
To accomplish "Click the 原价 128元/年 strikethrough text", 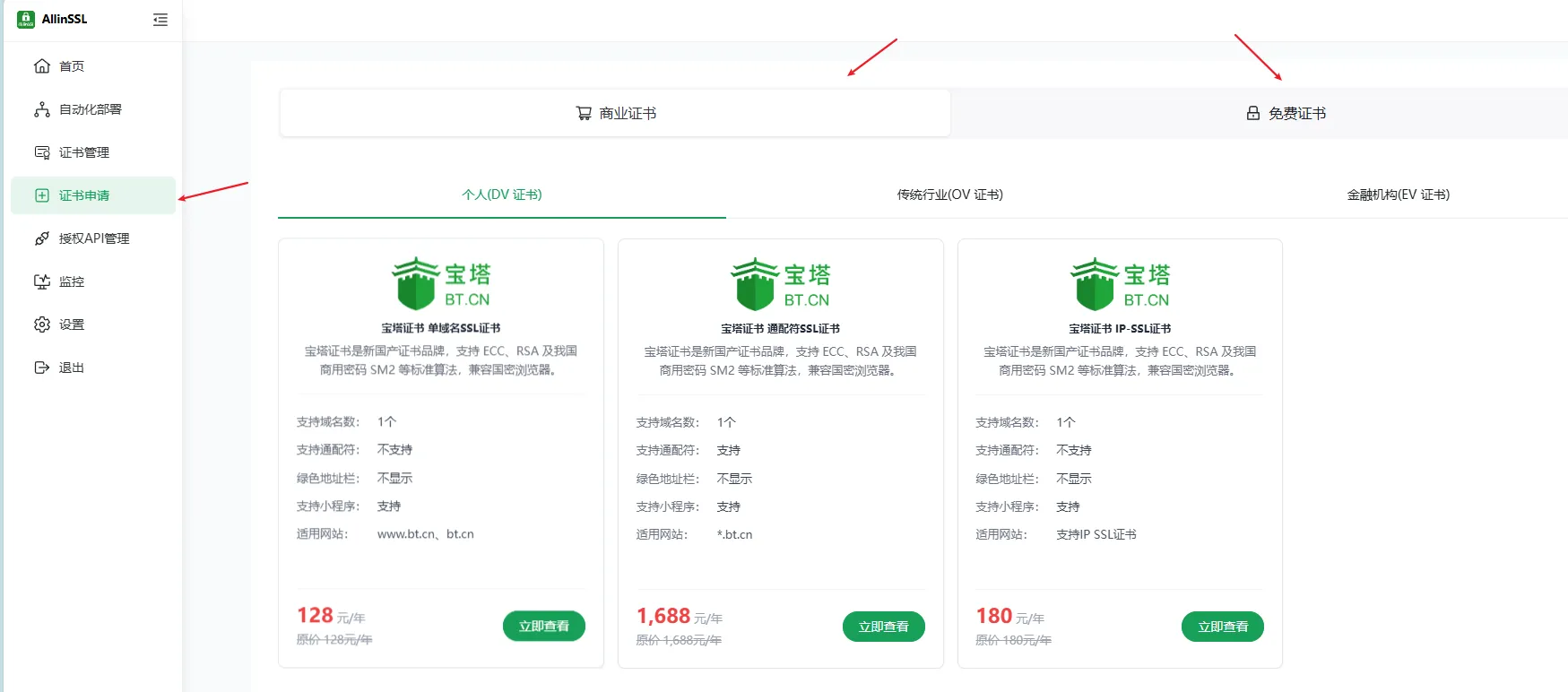I will pyautogui.click(x=334, y=640).
